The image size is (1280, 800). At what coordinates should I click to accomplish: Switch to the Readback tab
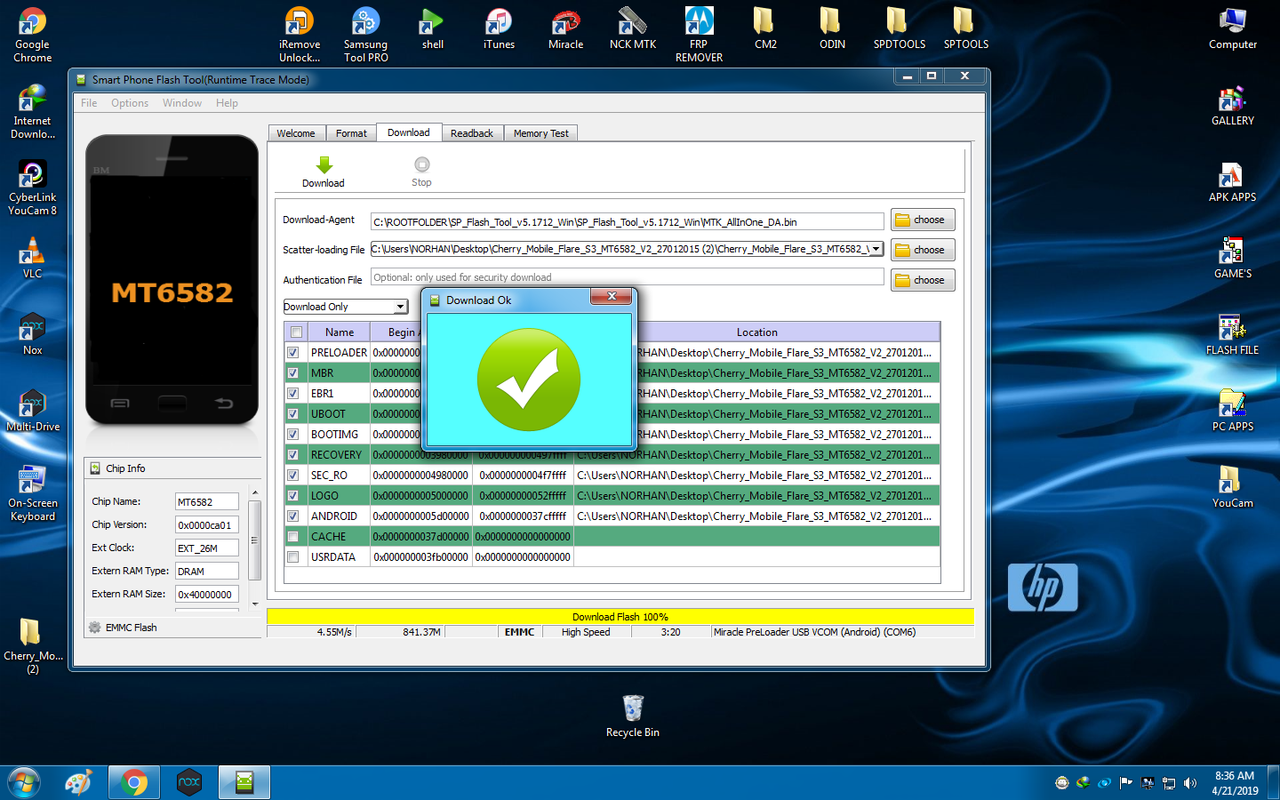(x=472, y=133)
